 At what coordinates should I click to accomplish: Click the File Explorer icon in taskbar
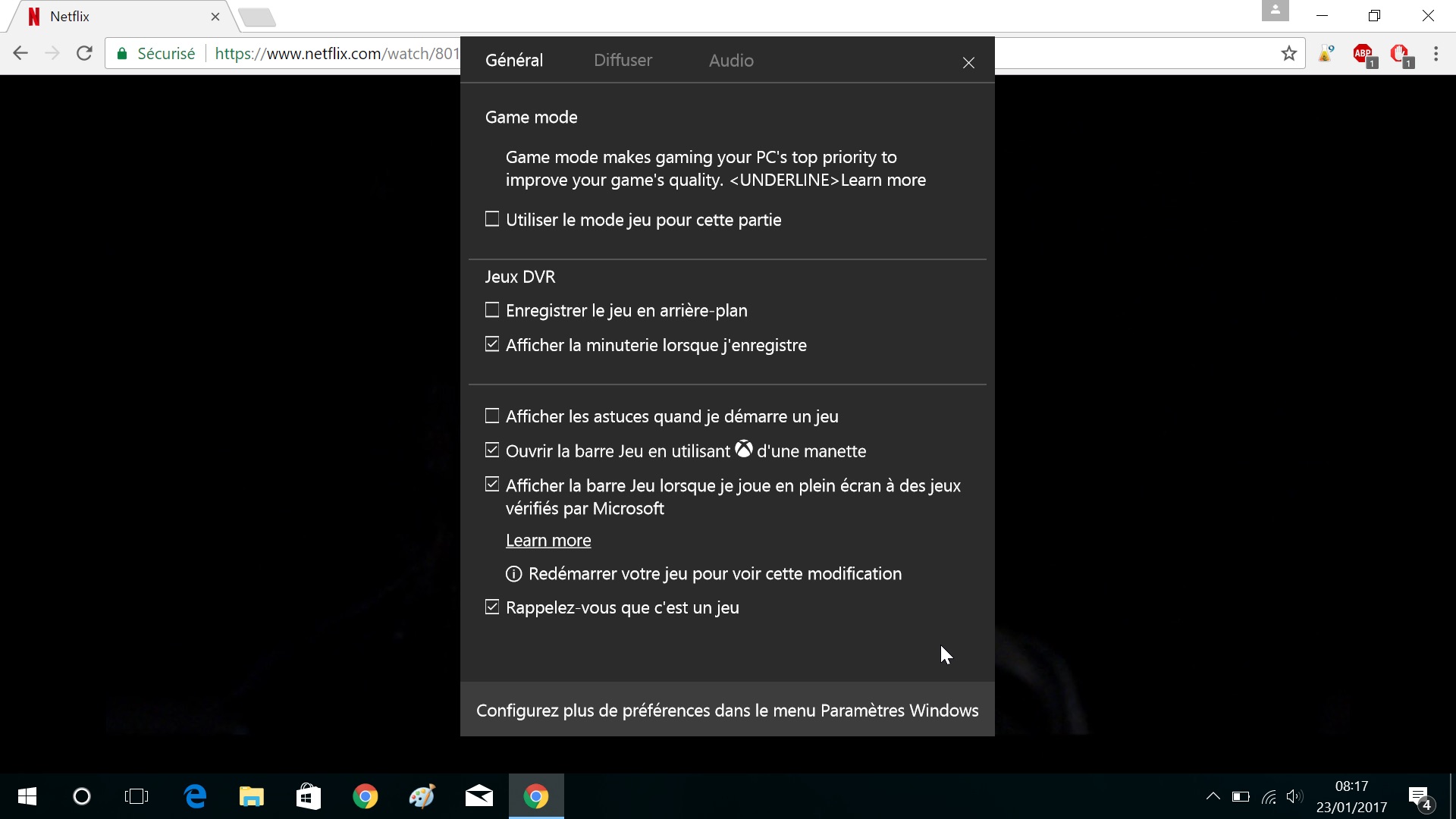pyautogui.click(x=252, y=796)
